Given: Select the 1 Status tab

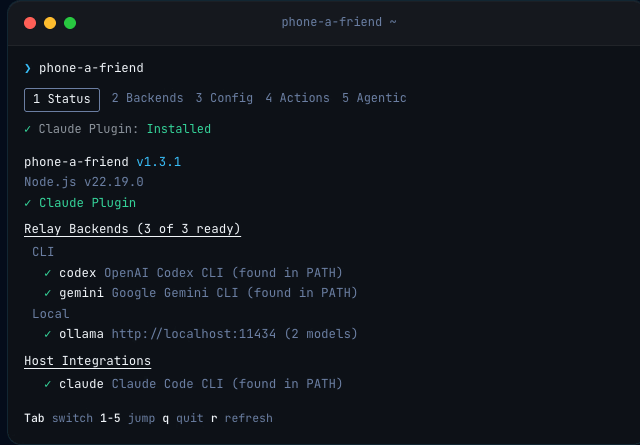Looking at the screenshot, I should [x=62, y=100].
